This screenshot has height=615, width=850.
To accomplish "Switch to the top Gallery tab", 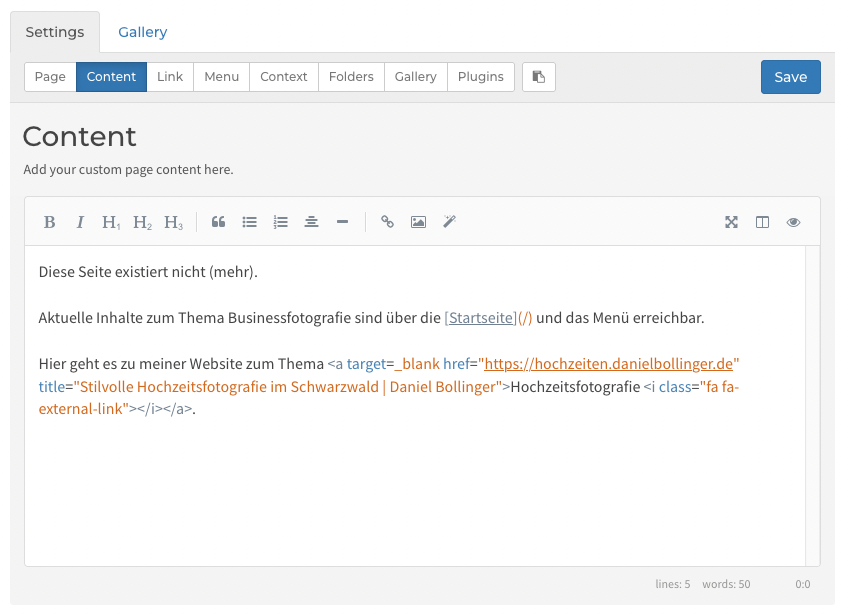I will pyautogui.click(x=143, y=32).
